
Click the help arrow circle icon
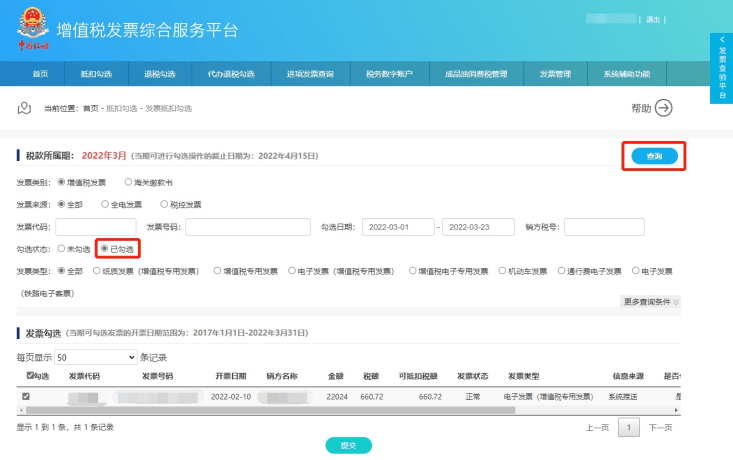(x=663, y=108)
